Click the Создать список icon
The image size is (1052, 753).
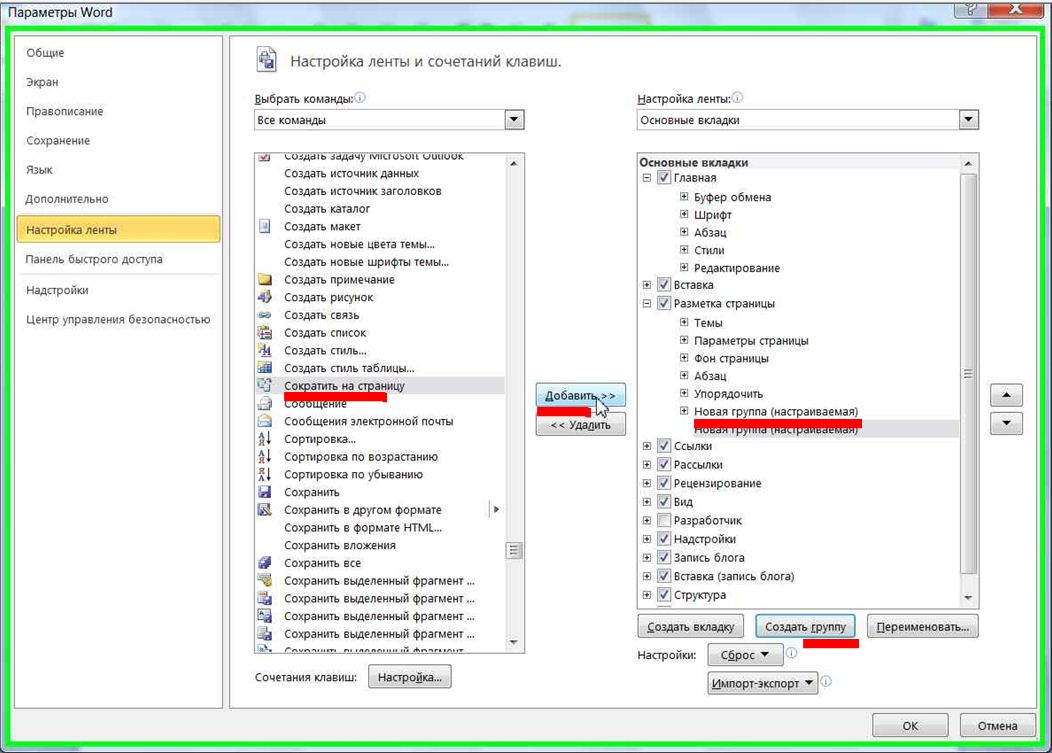click(x=264, y=332)
